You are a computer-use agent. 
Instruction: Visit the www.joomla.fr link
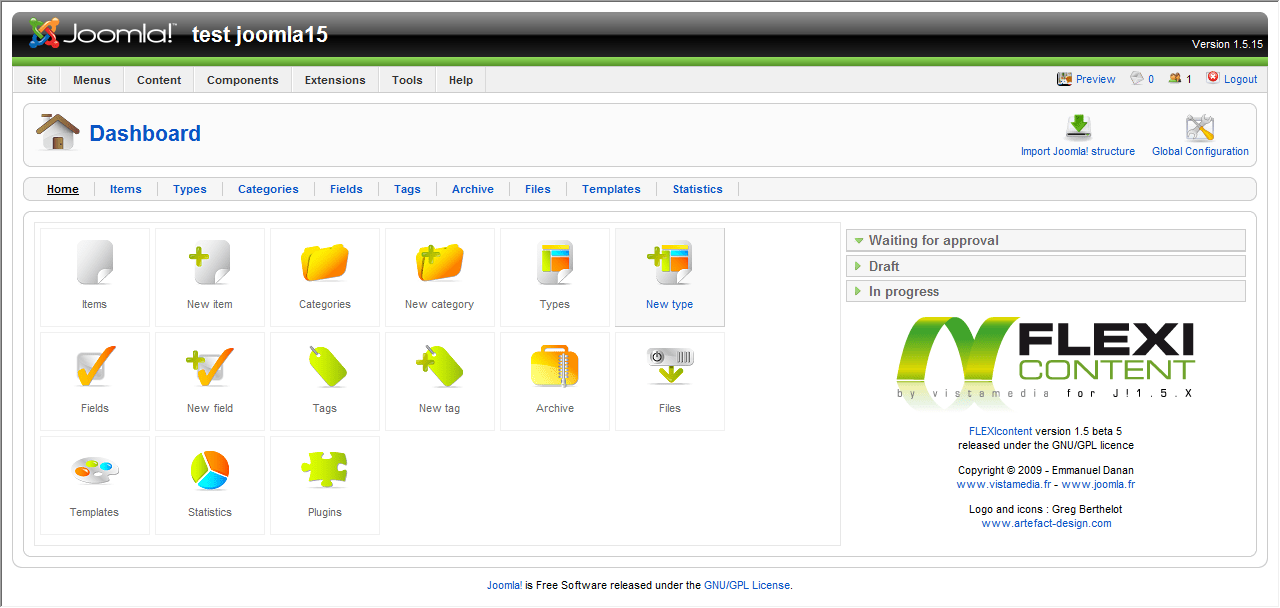pyautogui.click(x=1098, y=484)
